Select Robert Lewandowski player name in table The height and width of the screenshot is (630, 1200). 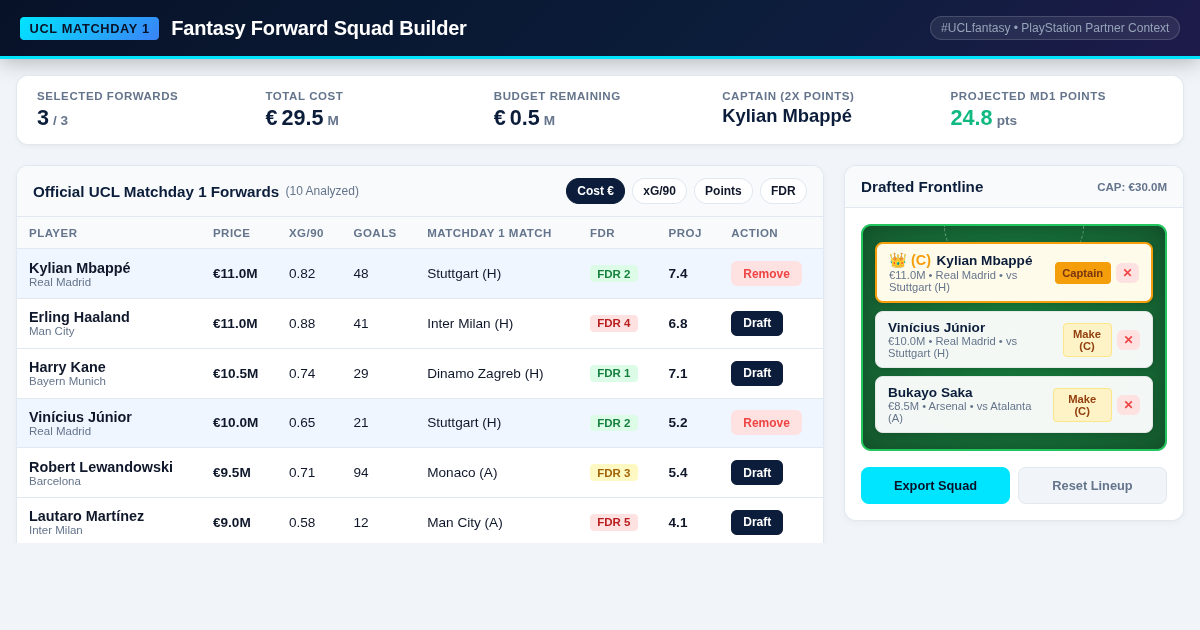coord(101,467)
